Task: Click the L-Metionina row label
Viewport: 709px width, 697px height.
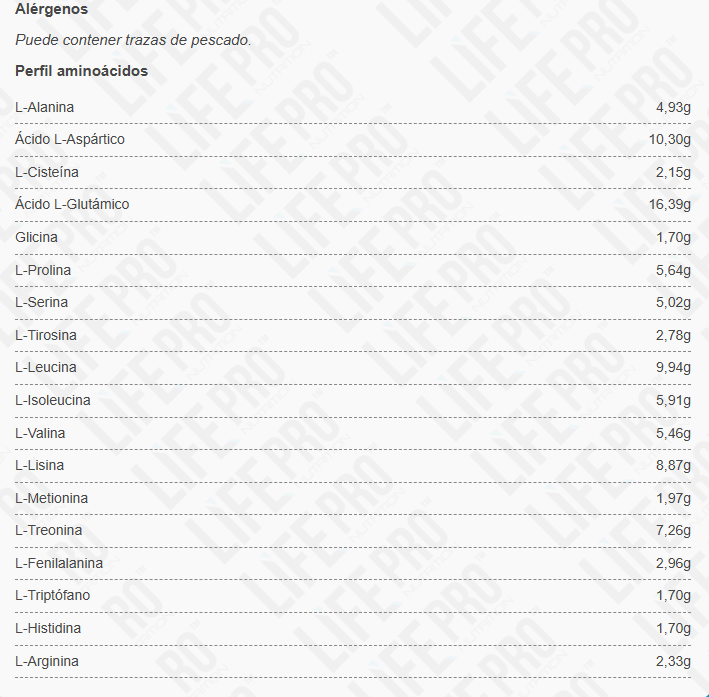Action: tap(52, 498)
